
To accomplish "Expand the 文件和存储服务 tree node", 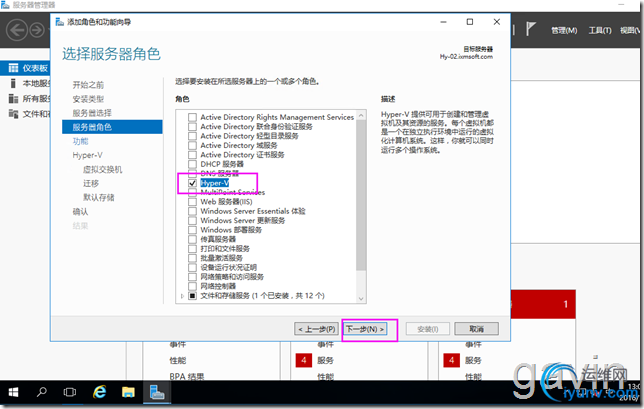I will 182,296.
